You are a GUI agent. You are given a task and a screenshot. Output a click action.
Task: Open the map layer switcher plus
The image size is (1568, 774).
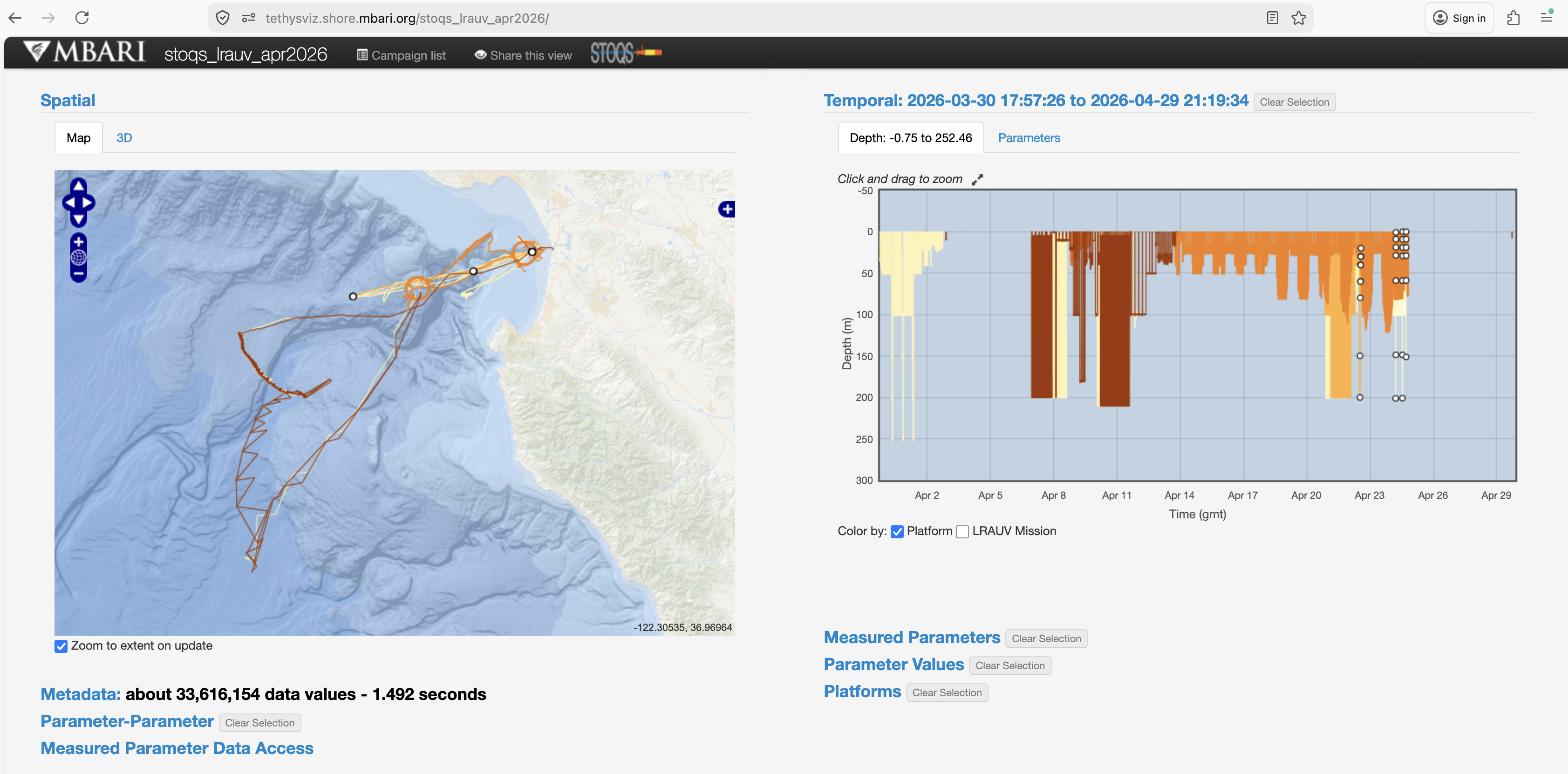click(727, 209)
